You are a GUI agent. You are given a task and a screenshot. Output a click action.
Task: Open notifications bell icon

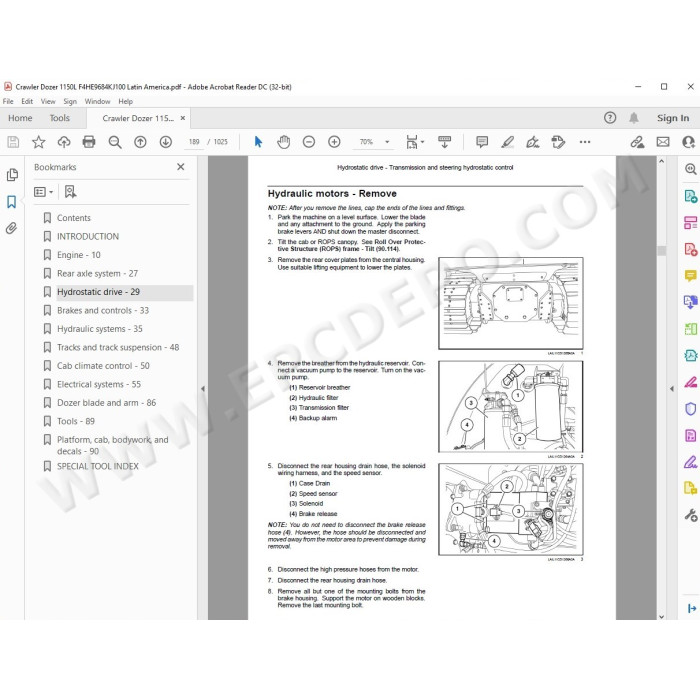(633, 118)
